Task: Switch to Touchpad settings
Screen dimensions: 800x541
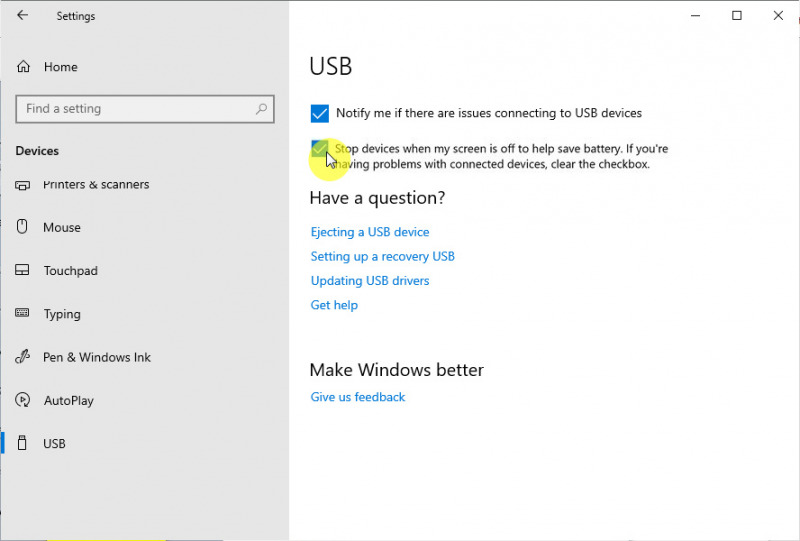Action: (70, 270)
